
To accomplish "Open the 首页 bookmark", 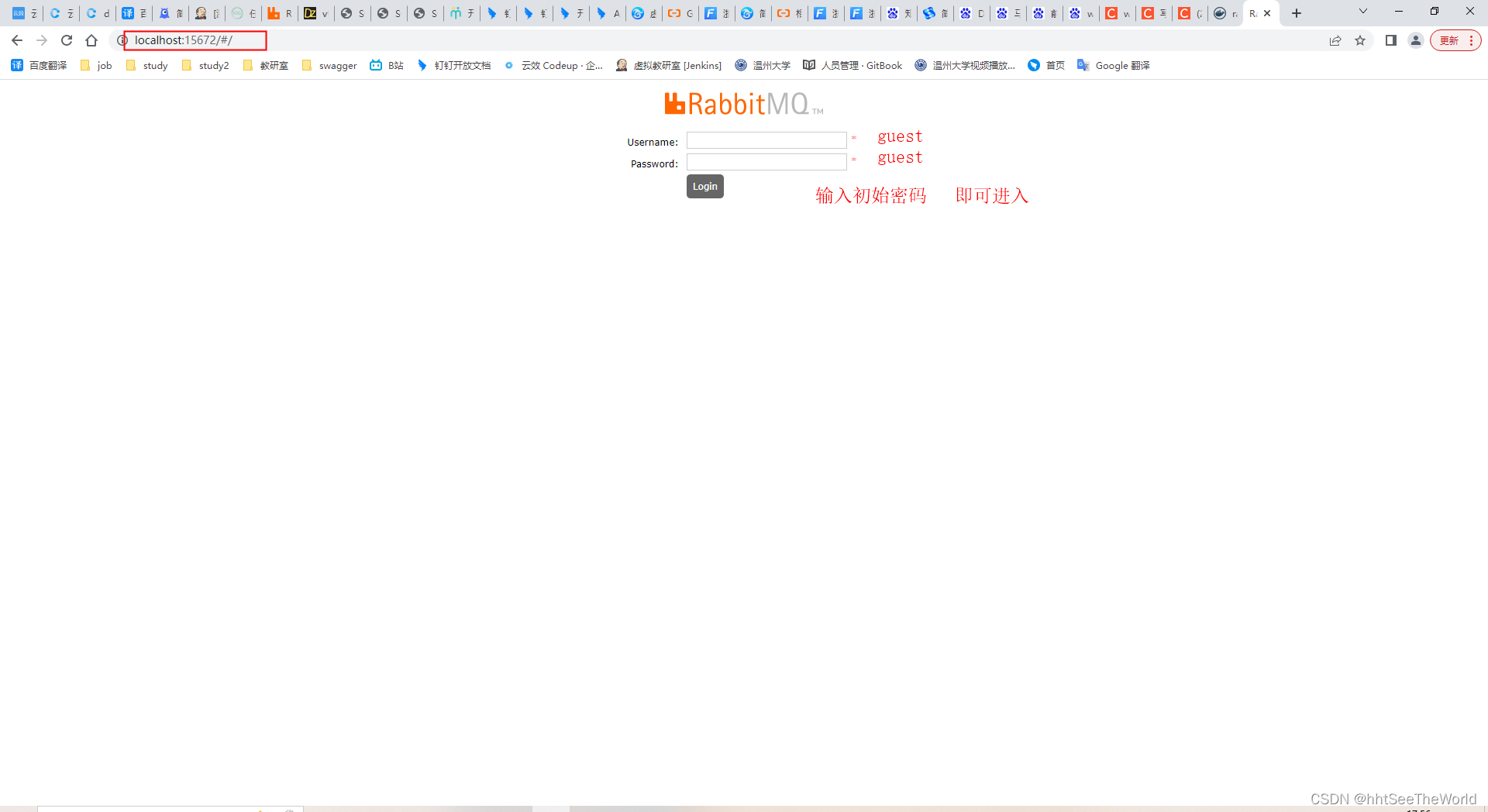I will coord(1046,66).
